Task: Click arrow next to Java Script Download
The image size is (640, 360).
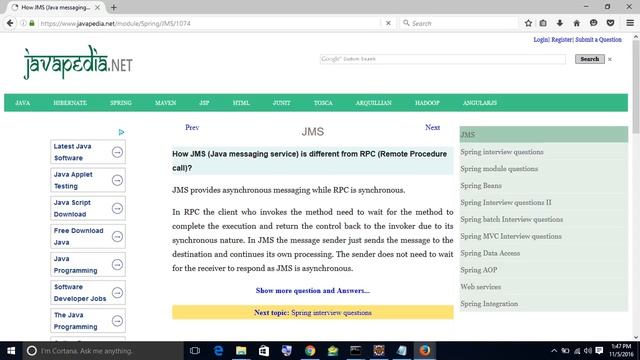Action: click(117, 209)
